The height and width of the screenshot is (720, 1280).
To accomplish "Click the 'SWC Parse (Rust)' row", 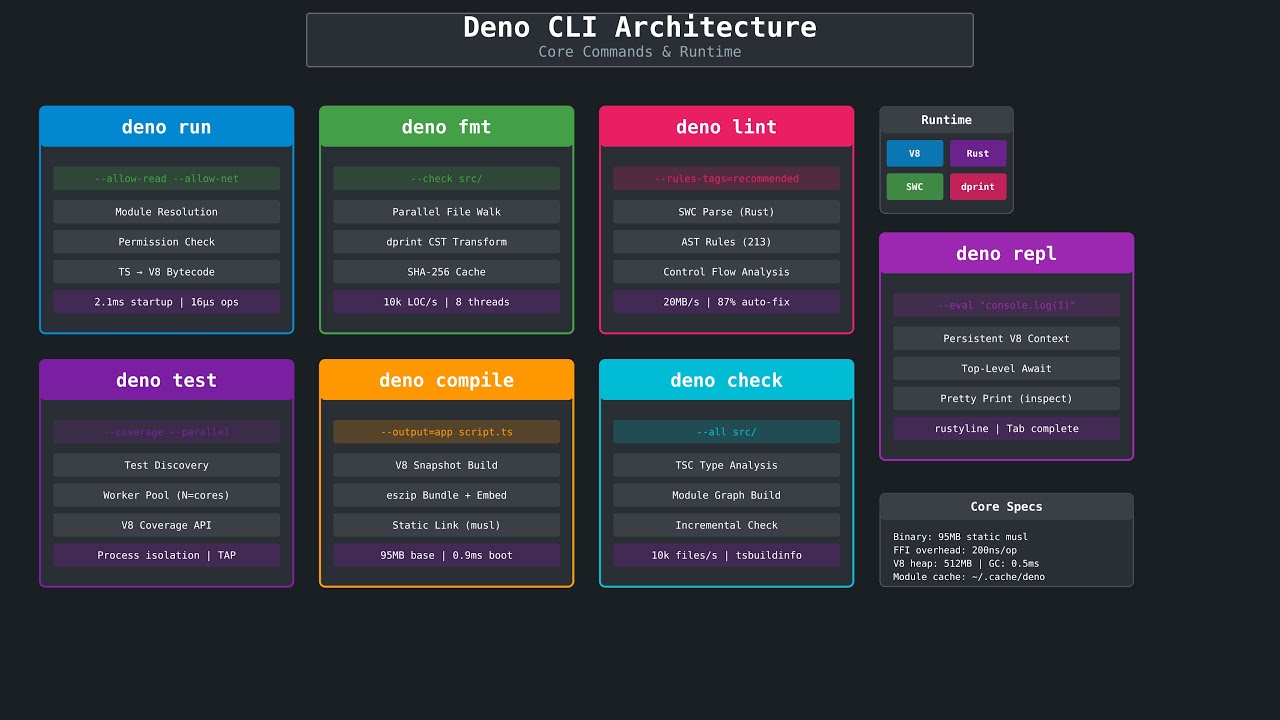I will click(727, 212).
